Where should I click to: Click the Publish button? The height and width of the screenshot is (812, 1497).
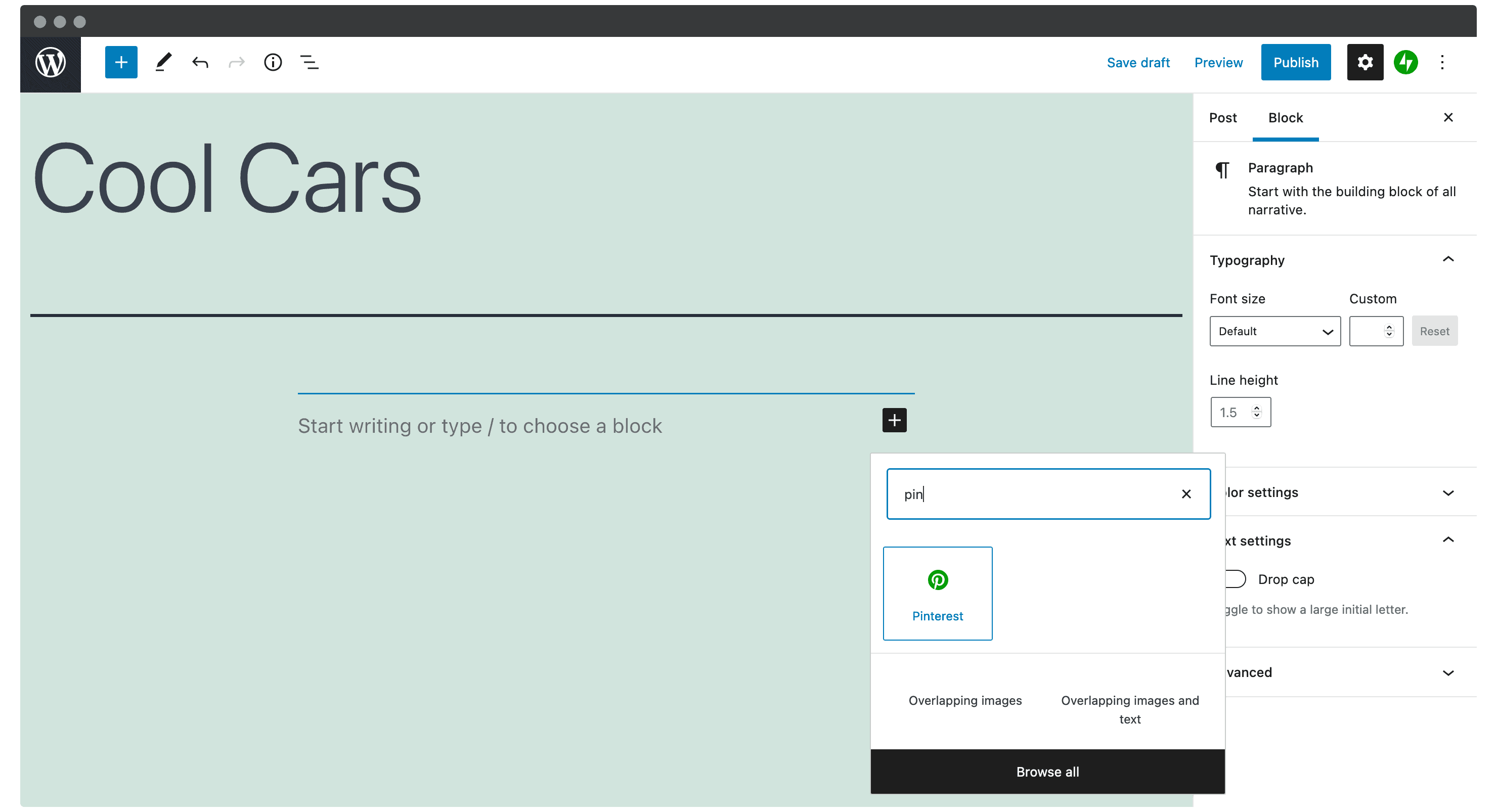pyautogui.click(x=1297, y=62)
